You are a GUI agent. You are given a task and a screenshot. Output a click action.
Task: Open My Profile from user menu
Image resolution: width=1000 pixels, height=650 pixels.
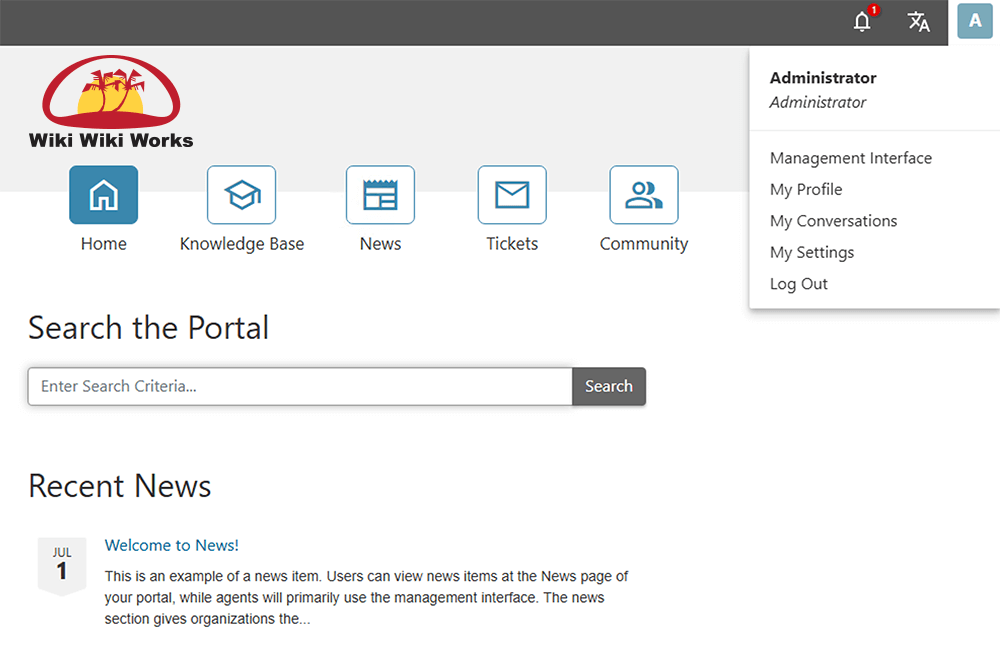coord(806,189)
